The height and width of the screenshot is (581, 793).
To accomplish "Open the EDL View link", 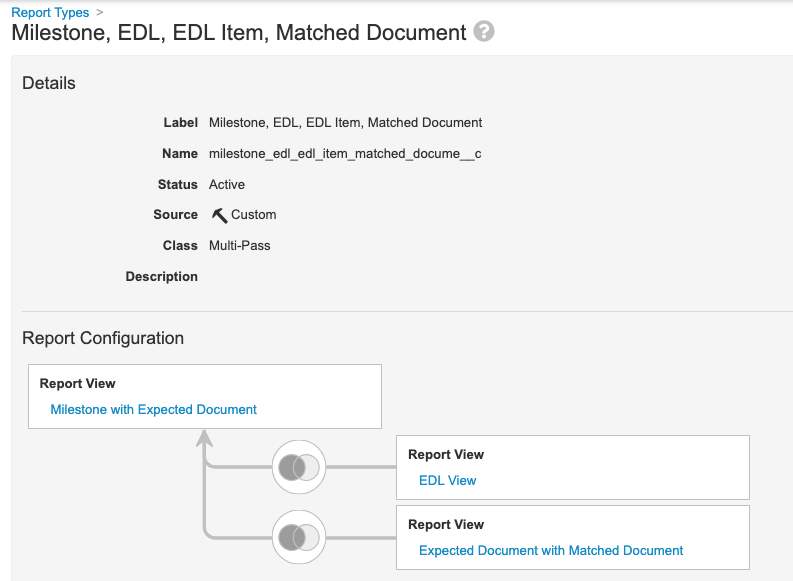I will click(x=447, y=480).
